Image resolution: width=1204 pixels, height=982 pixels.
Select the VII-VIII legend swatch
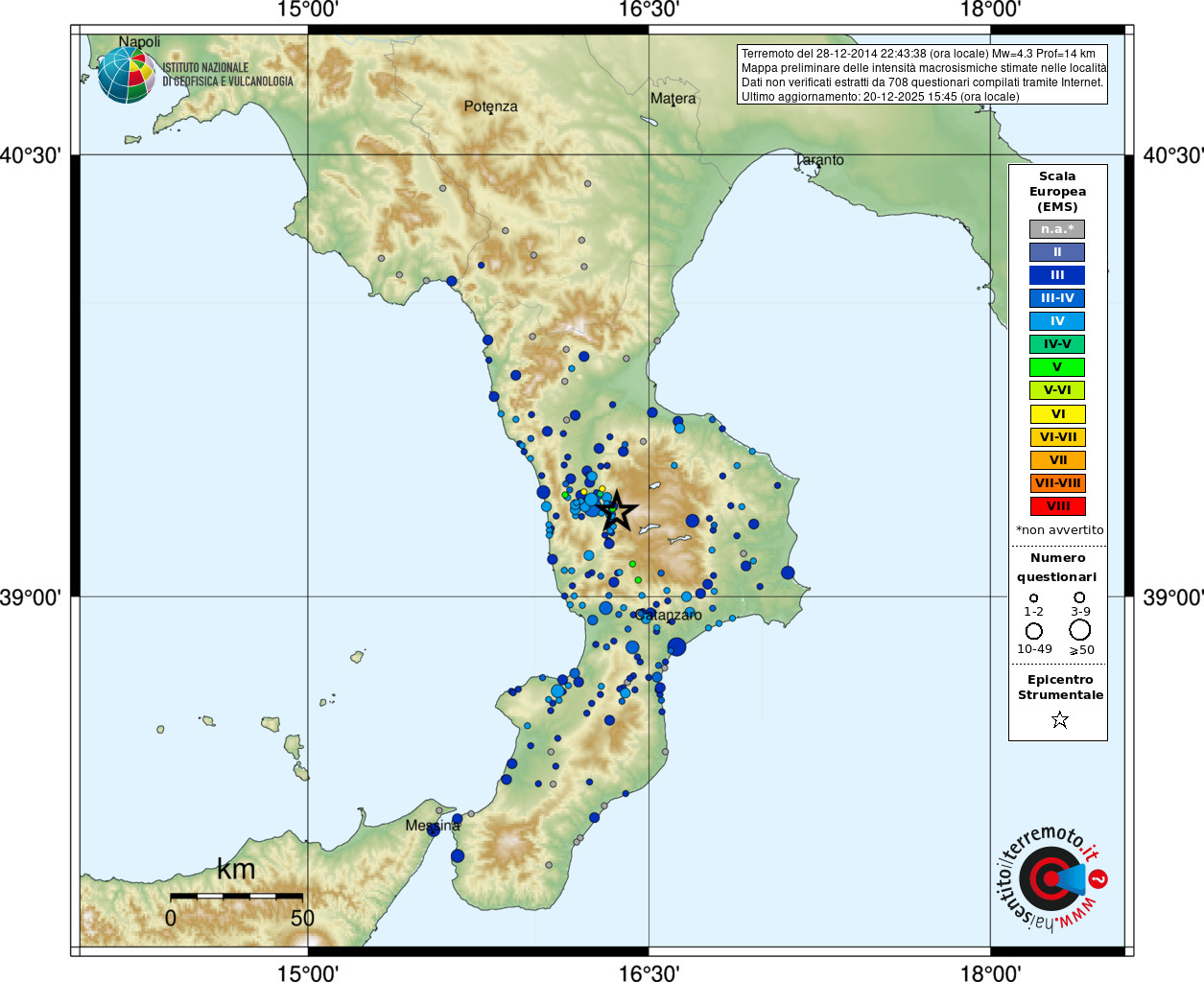click(x=1057, y=483)
